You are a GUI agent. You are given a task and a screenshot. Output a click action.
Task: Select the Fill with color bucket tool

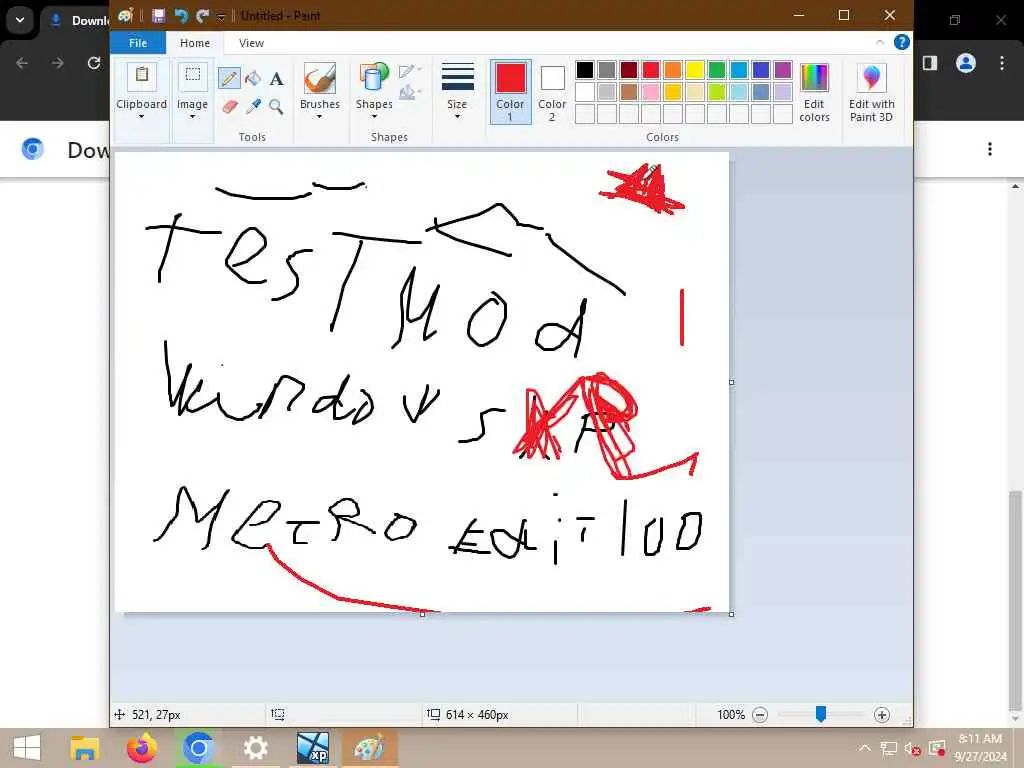coord(253,79)
